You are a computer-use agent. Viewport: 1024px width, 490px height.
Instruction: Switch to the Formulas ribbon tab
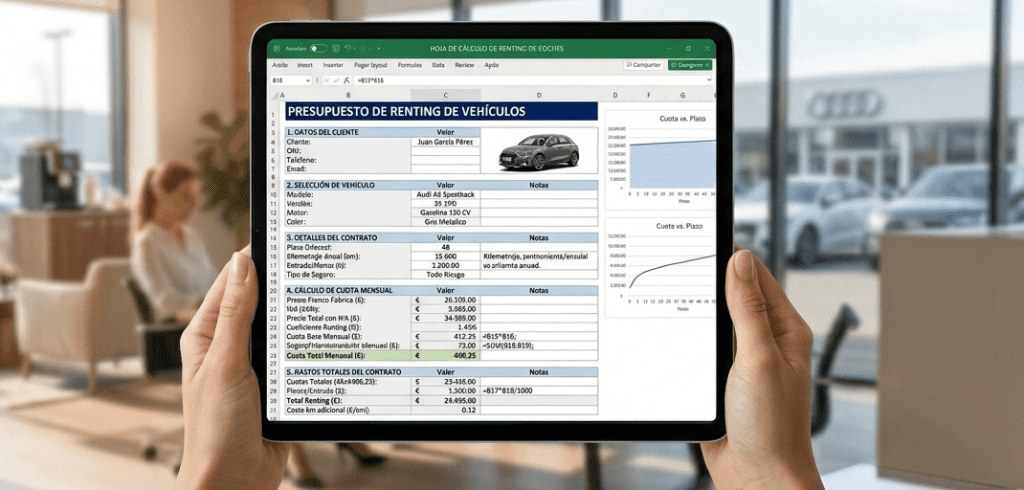coord(409,64)
